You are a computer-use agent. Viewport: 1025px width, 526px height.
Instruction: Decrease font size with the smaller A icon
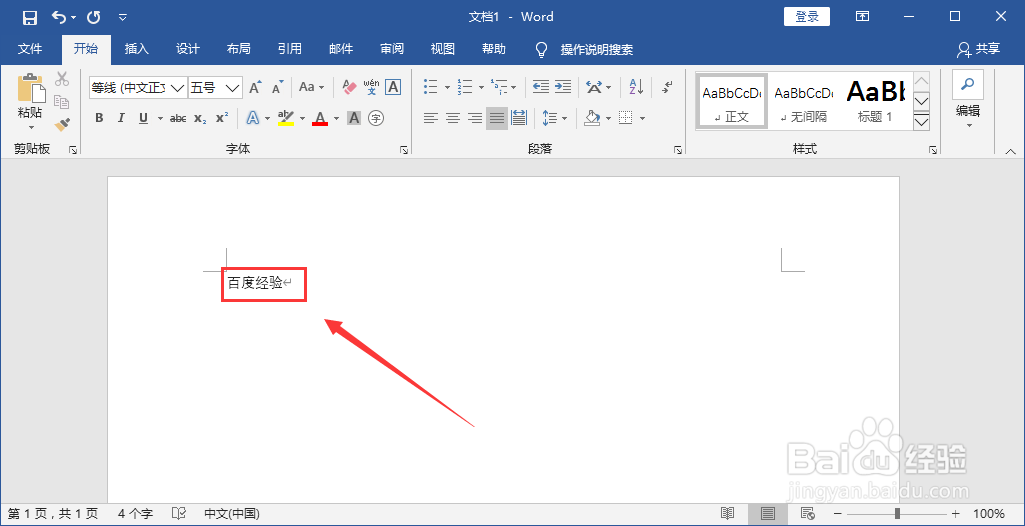pos(278,87)
